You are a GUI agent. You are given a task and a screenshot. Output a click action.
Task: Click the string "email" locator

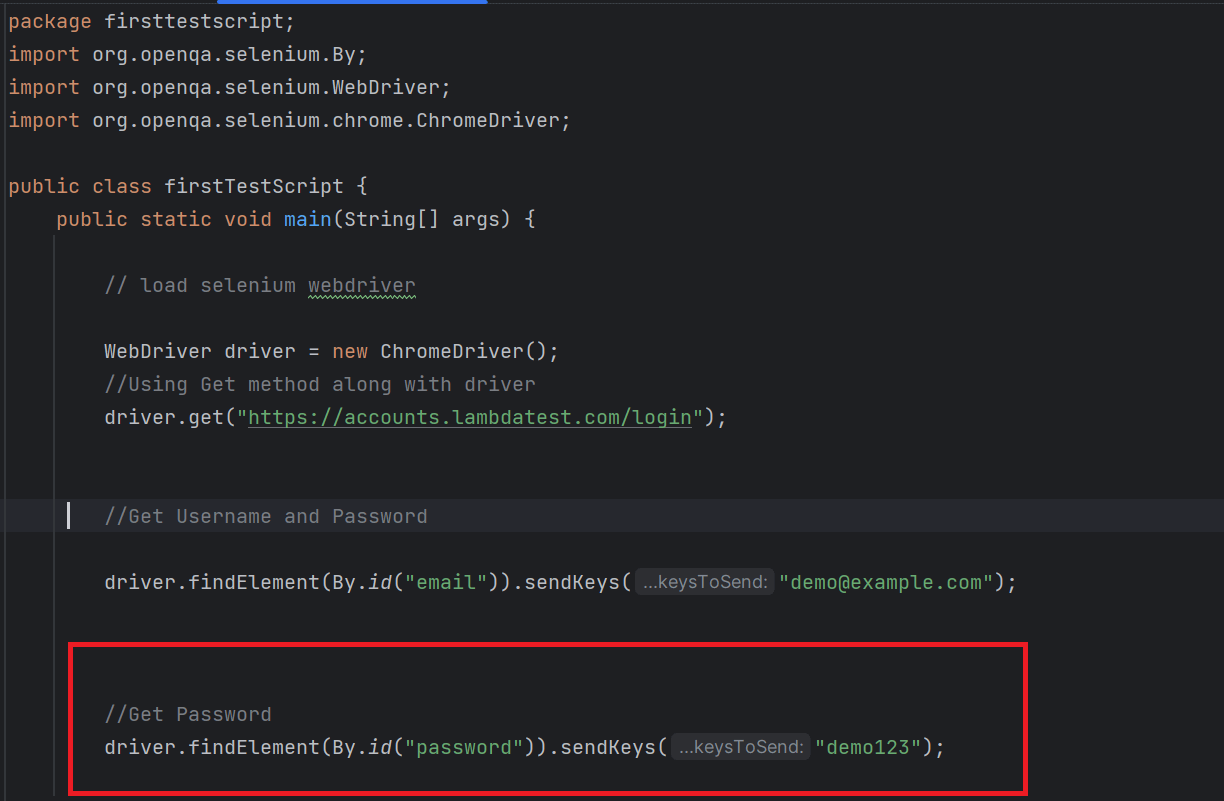444,581
